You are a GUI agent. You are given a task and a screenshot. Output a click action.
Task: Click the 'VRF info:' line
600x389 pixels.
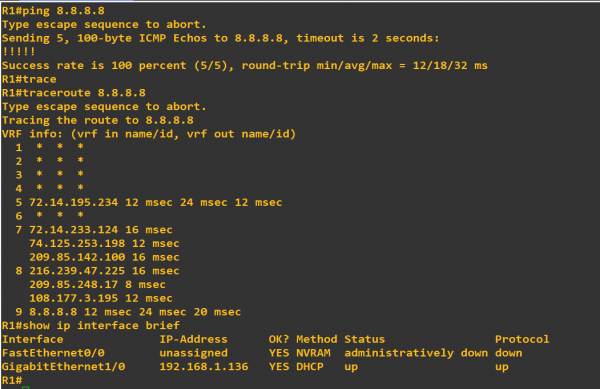point(149,134)
